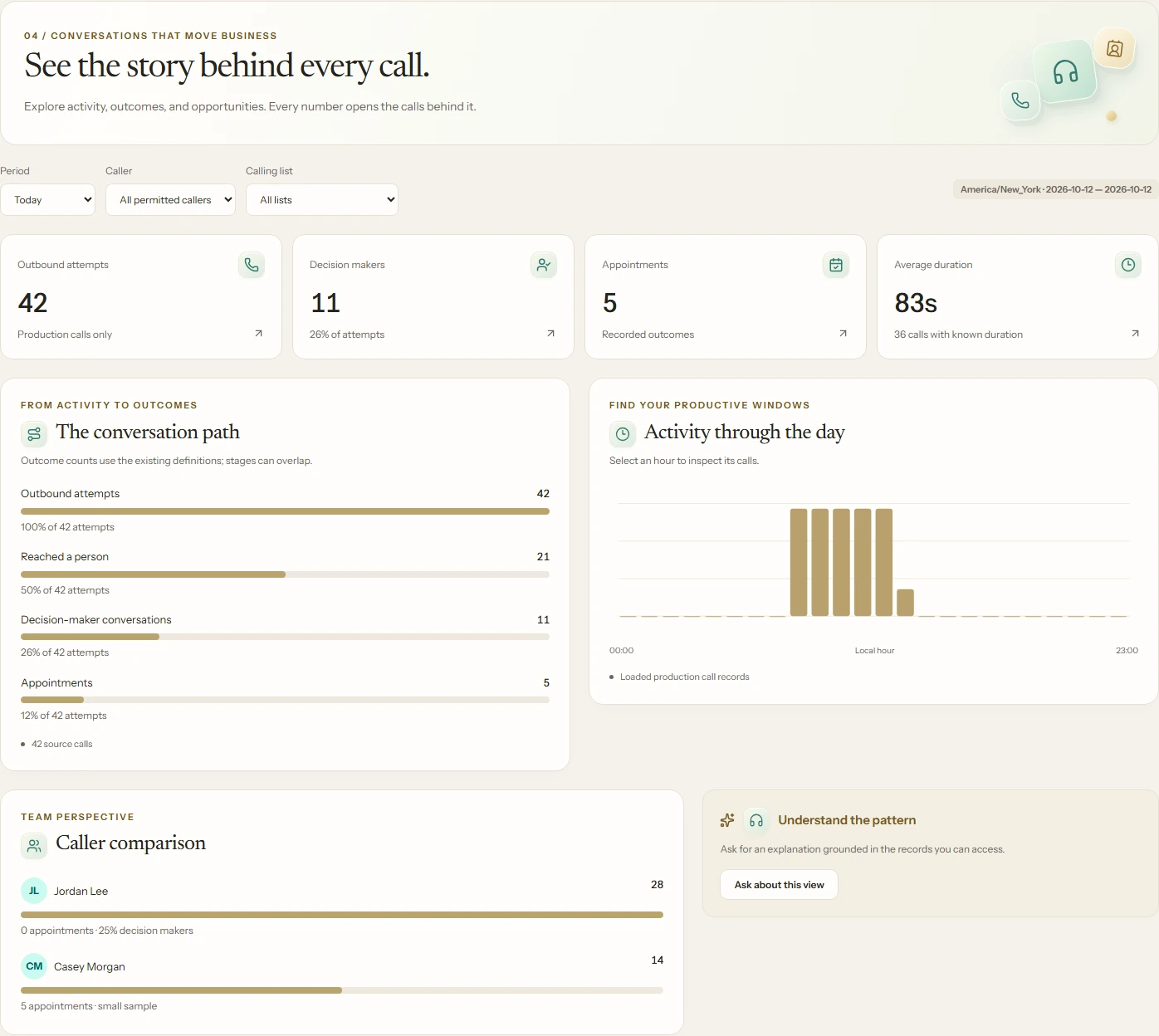This screenshot has width=1159, height=1036.
Task: Click the person-check icon on Decision makers card
Action: (x=544, y=265)
